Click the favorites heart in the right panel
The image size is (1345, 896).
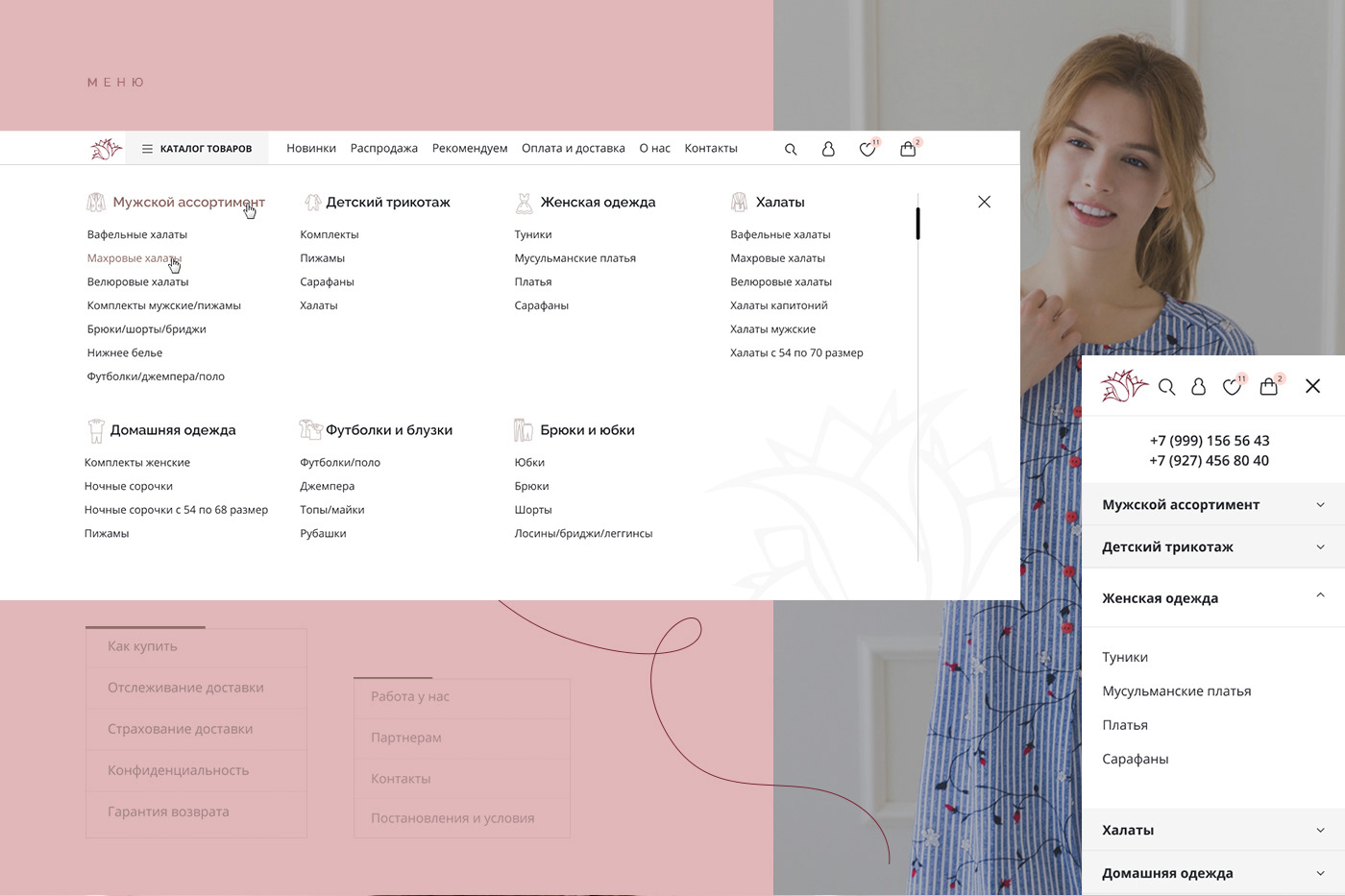[x=1233, y=387]
